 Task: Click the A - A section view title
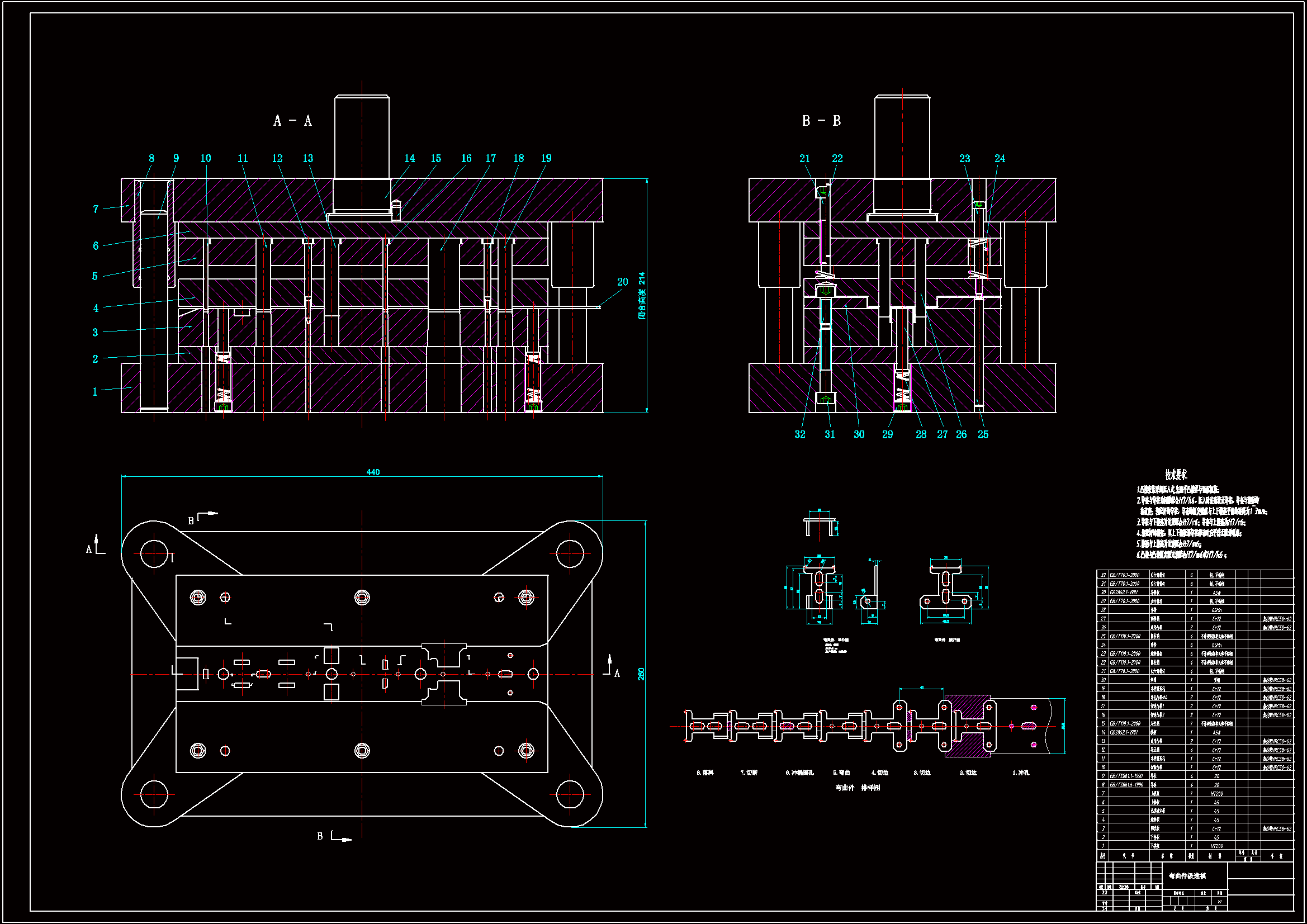point(292,121)
